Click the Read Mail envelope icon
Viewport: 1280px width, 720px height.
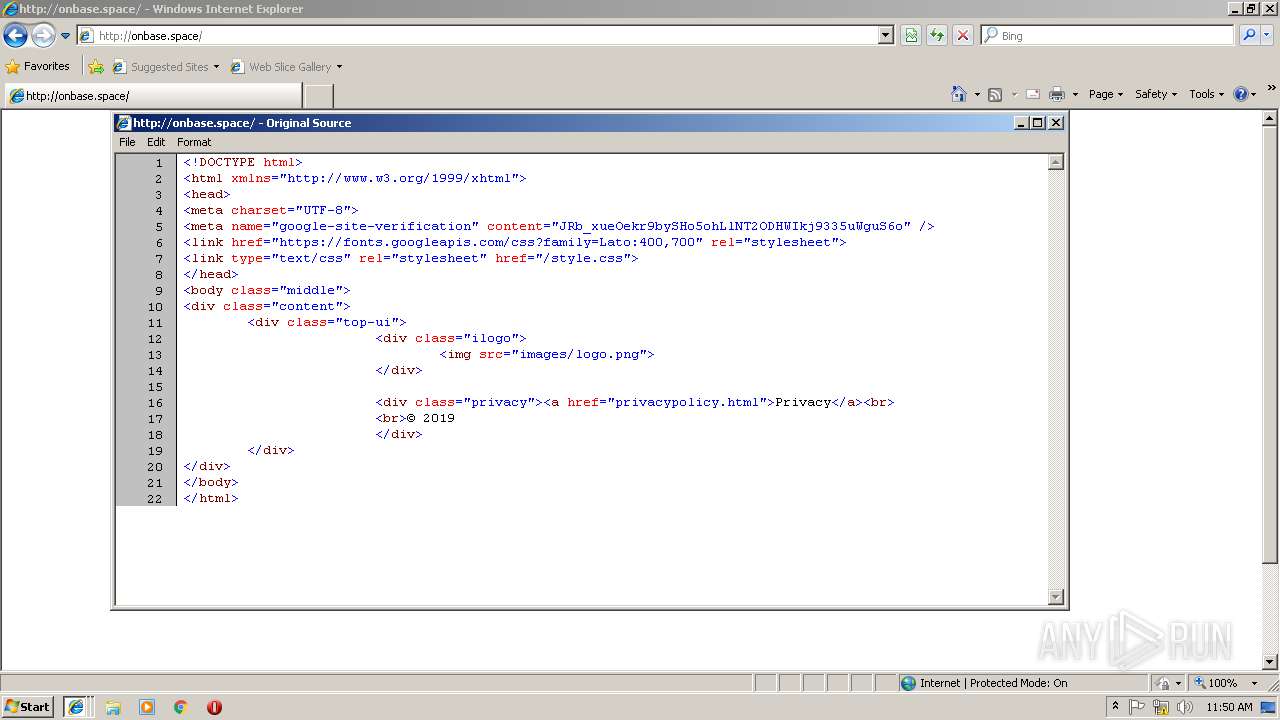click(1033, 94)
